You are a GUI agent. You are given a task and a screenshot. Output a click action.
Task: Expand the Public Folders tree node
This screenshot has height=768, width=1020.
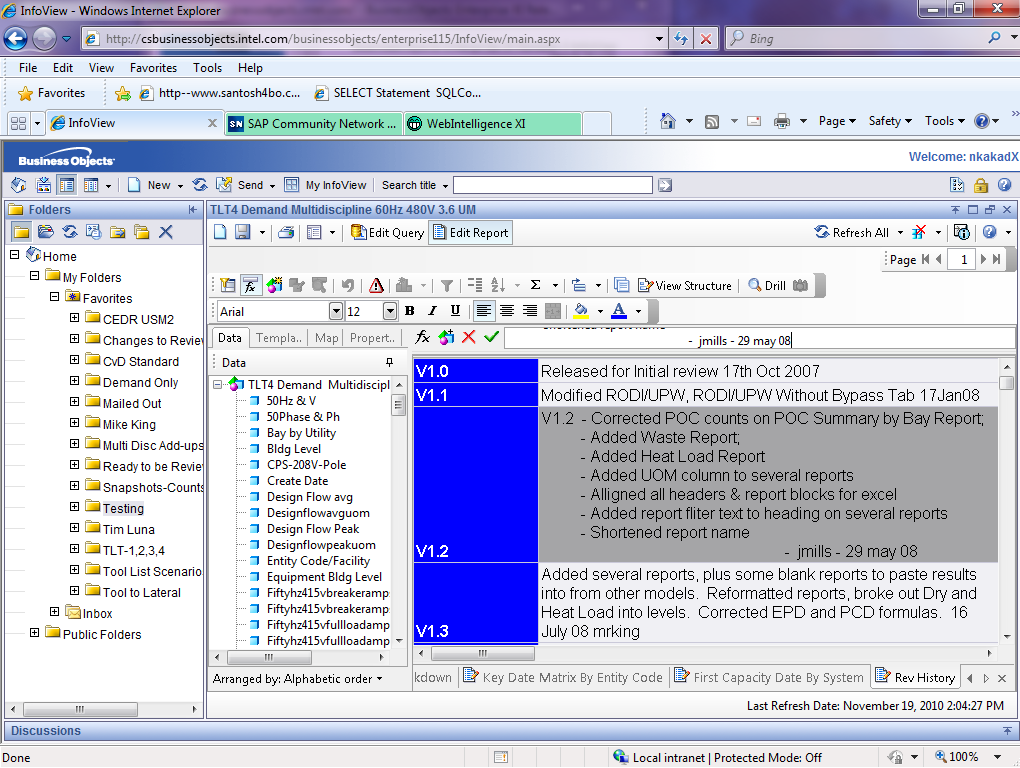point(34,633)
